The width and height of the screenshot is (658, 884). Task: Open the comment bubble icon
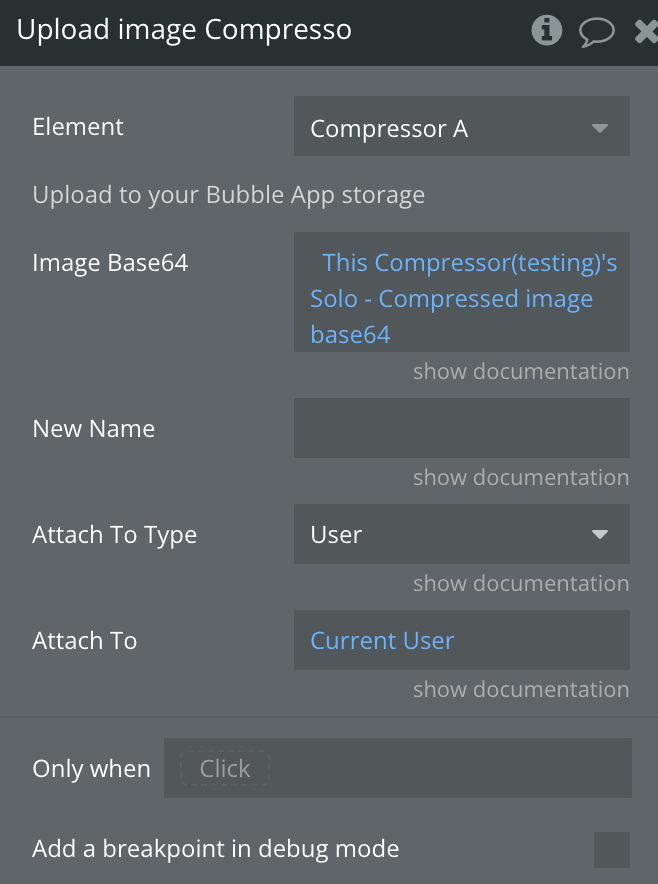coord(596,31)
